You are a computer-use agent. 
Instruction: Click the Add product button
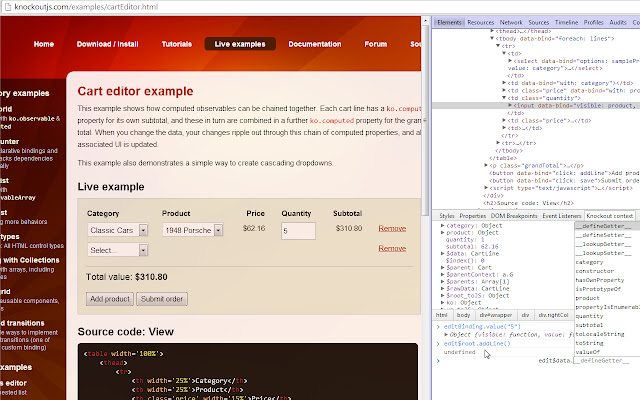point(109,299)
